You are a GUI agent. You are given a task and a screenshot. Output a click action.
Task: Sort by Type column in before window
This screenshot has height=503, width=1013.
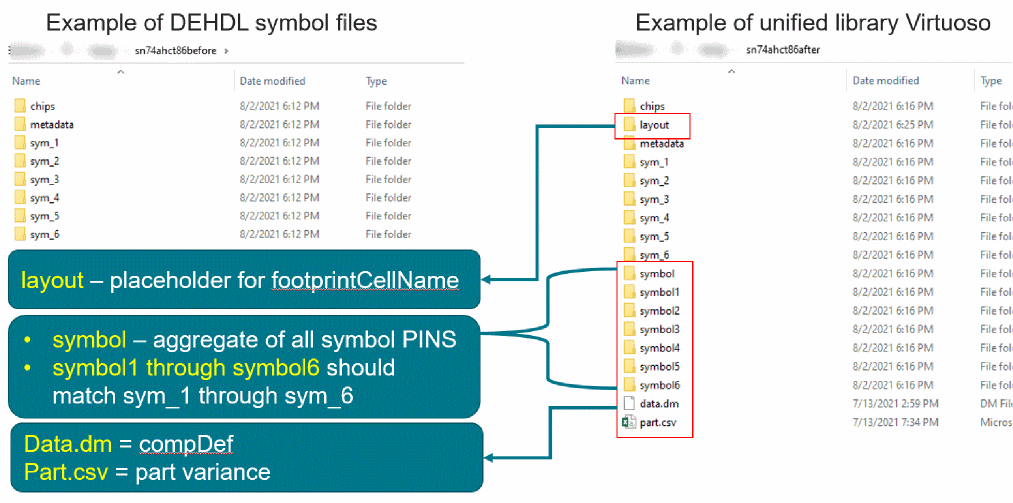pyautogui.click(x=376, y=81)
